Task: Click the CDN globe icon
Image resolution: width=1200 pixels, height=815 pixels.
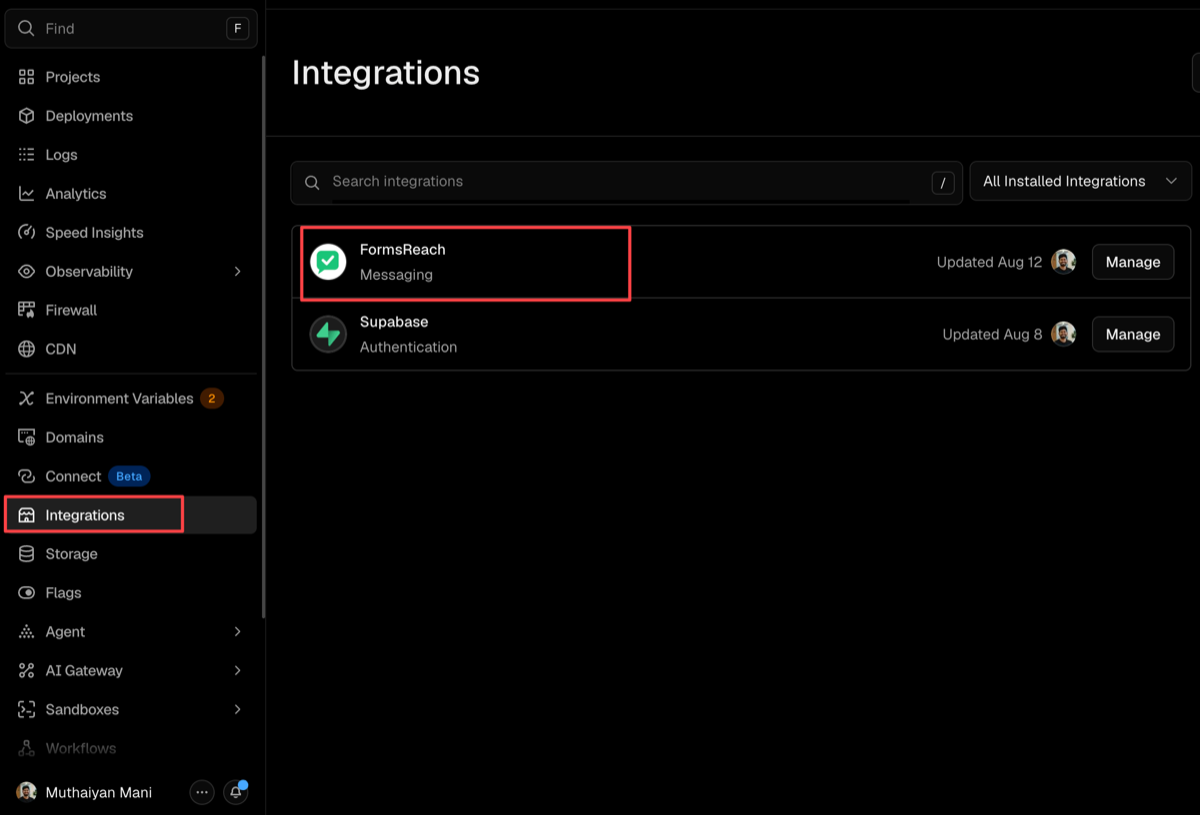Action: pyautogui.click(x=27, y=349)
